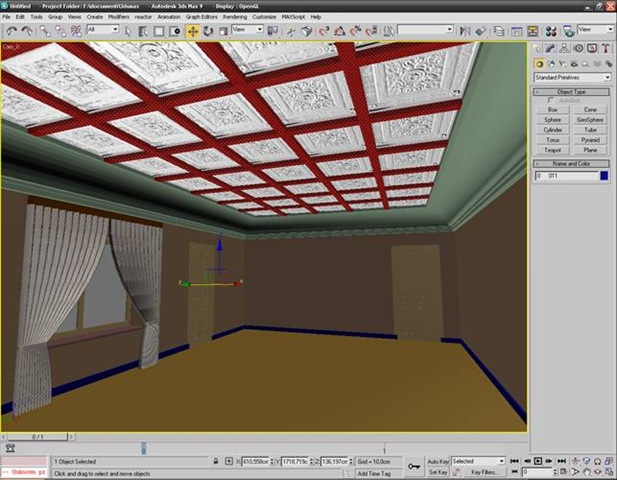
Task: Open the Create command panel tab
Action: point(538,48)
